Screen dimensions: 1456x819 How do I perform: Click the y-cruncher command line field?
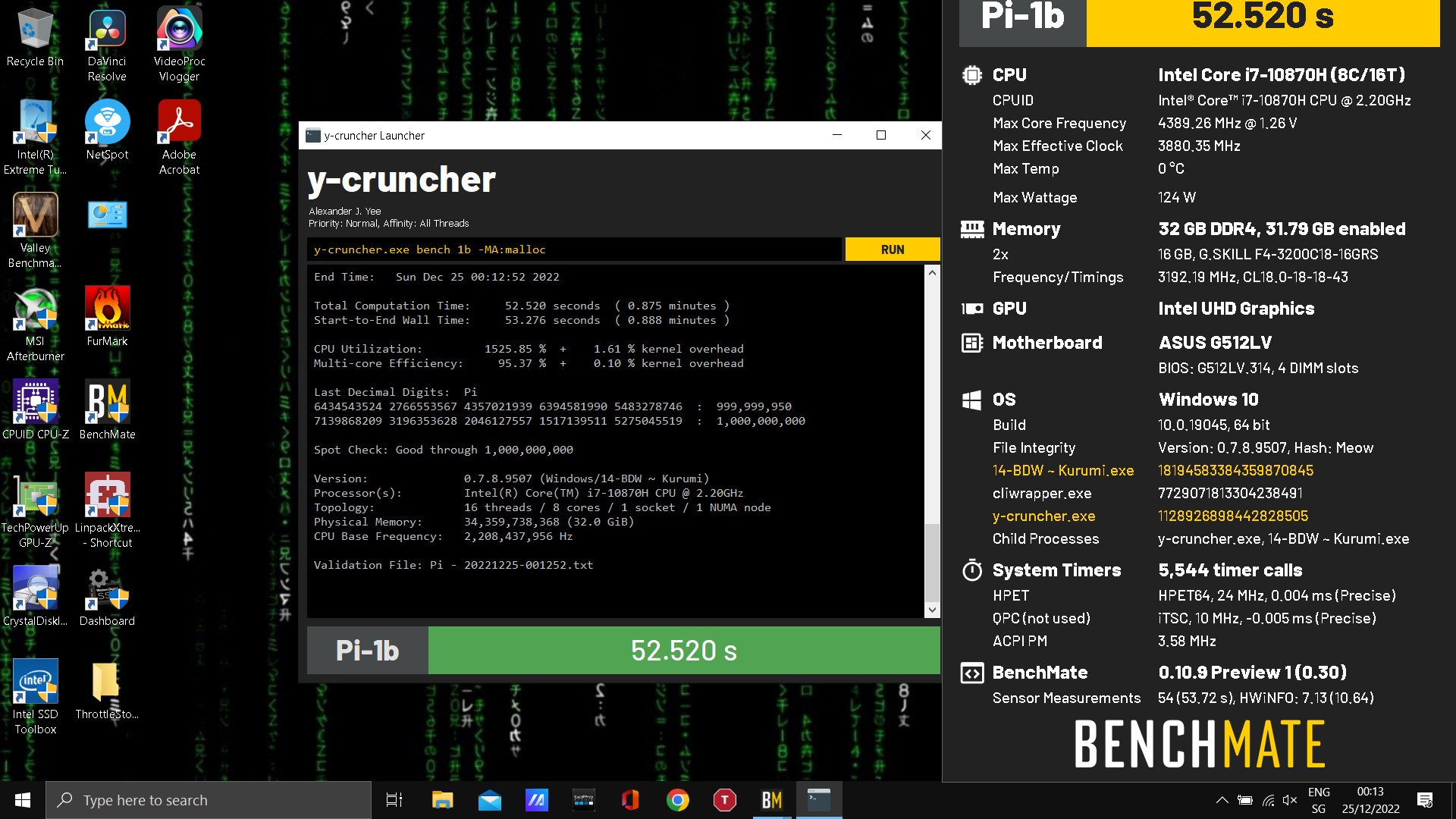click(574, 249)
